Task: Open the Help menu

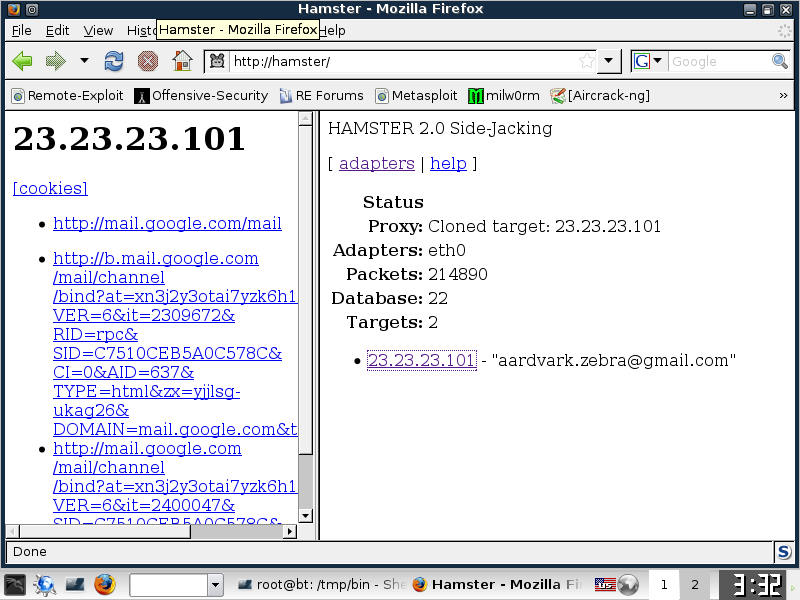Action: pyautogui.click(x=332, y=31)
